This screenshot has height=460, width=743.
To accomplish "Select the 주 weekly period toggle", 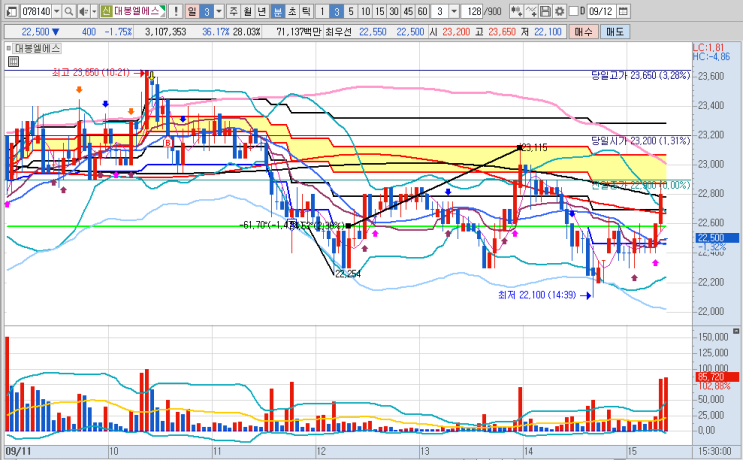I will (234, 11).
